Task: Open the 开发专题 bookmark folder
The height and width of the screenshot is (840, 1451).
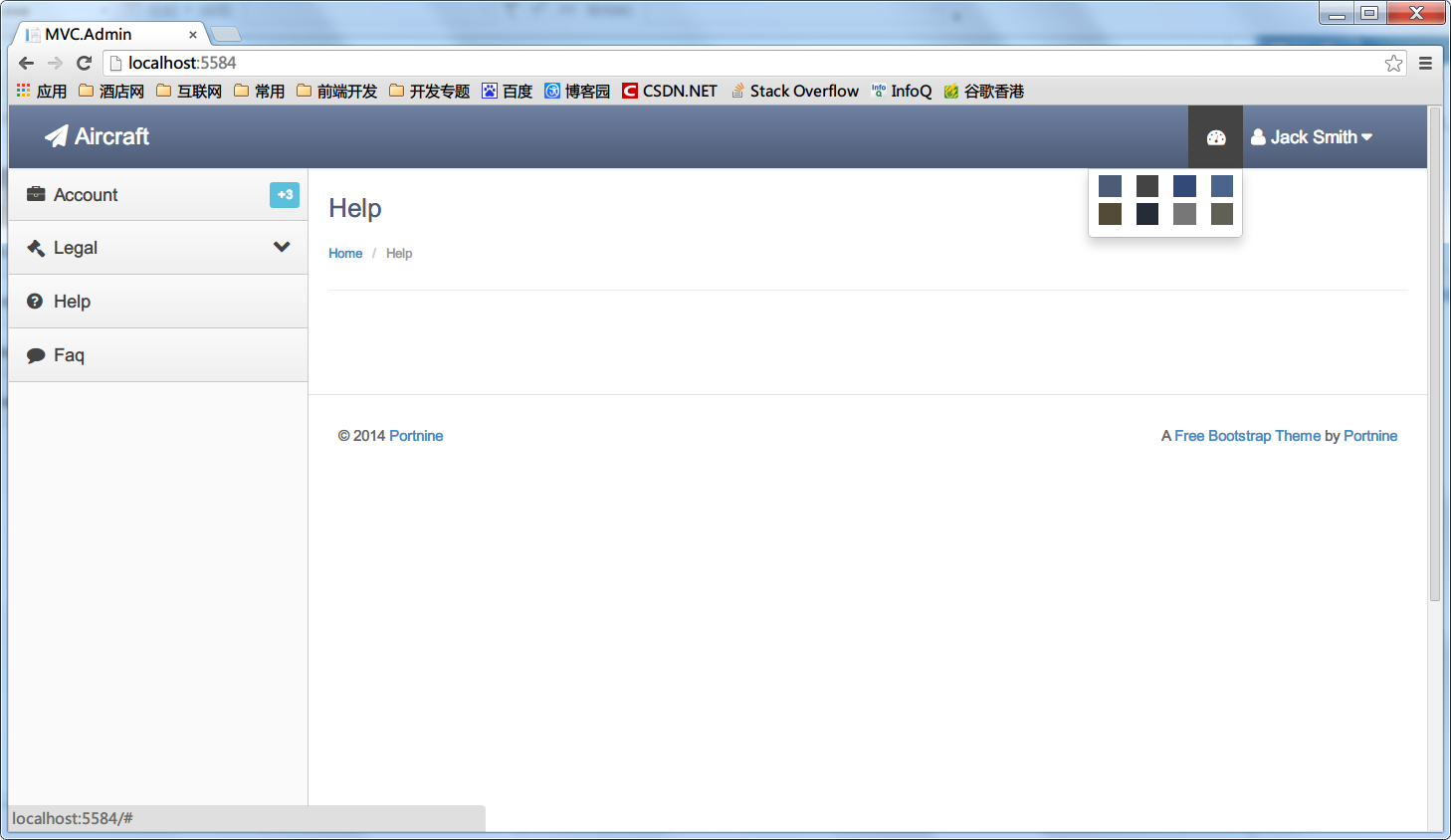Action: pos(430,91)
